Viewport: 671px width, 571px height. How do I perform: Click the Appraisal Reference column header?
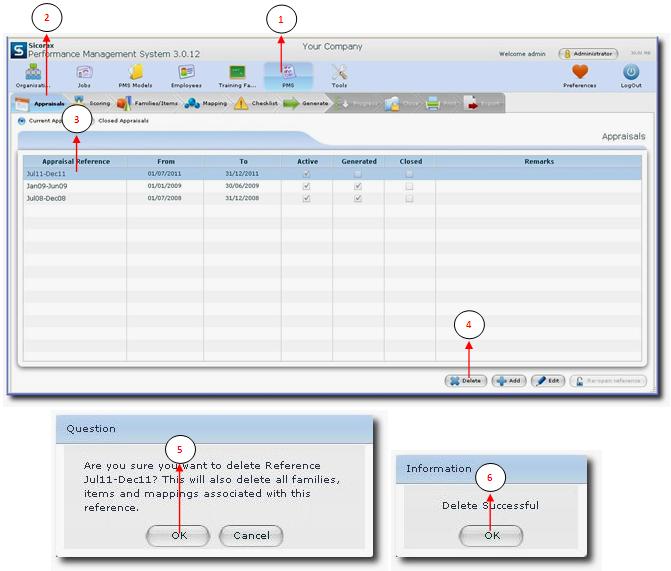75,161
